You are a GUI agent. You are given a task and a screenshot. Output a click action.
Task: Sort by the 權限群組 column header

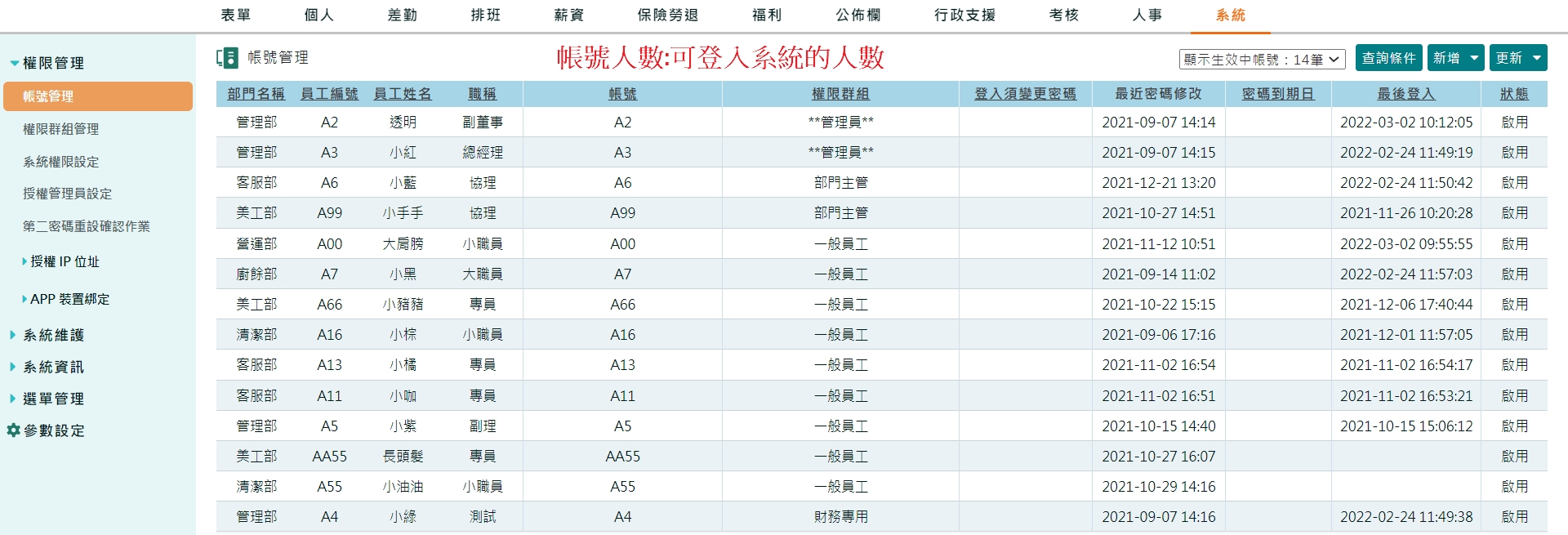tap(840, 94)
